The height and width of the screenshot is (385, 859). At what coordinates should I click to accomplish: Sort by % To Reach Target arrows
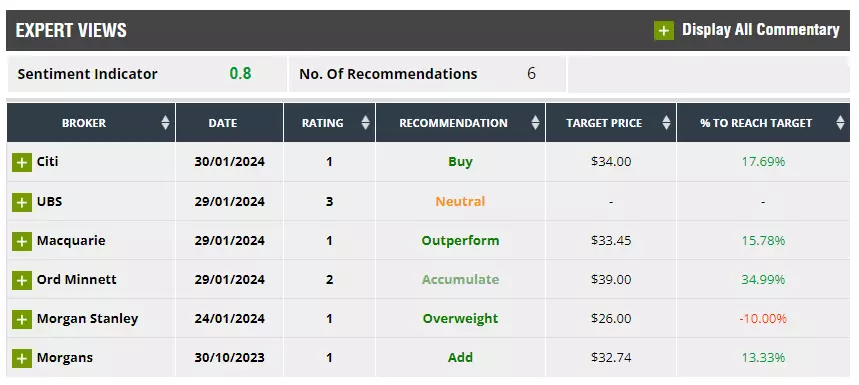[x=840, y=123]
